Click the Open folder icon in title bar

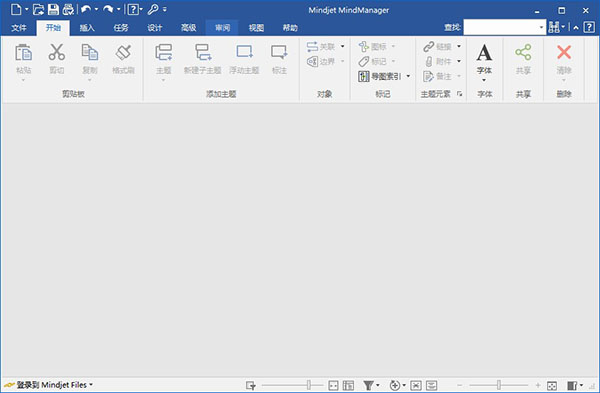click(x=38, y=9)
